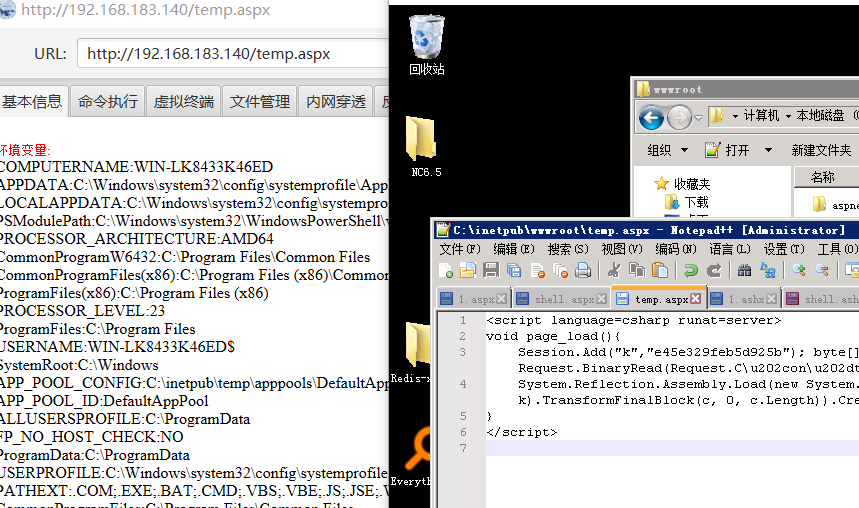Viewport: 859px width, 508px height.
Task: Click the Paste clipboard icon in Notepad++
Action: [660, 270]
